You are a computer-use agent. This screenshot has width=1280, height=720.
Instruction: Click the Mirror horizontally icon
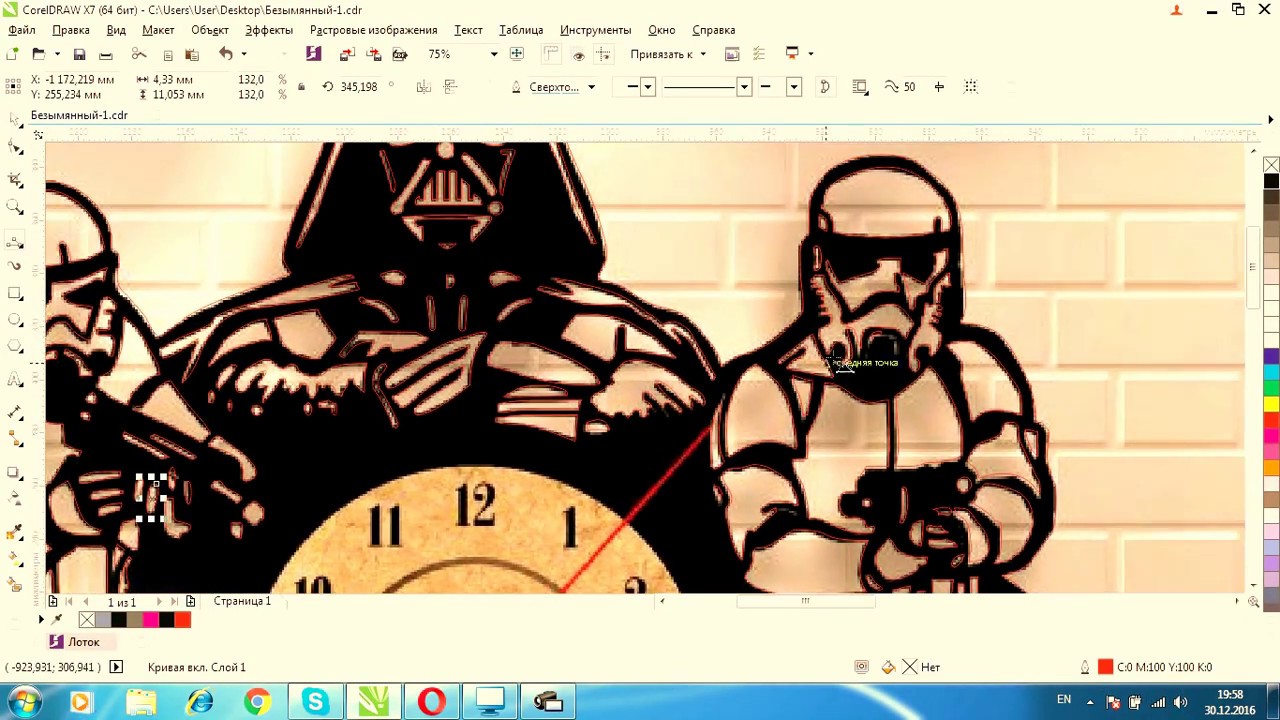click(x=424, y=87)
